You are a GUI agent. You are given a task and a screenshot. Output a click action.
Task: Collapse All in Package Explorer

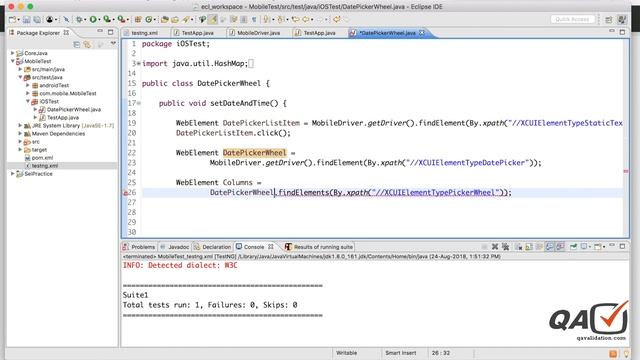tap(76, 44)
